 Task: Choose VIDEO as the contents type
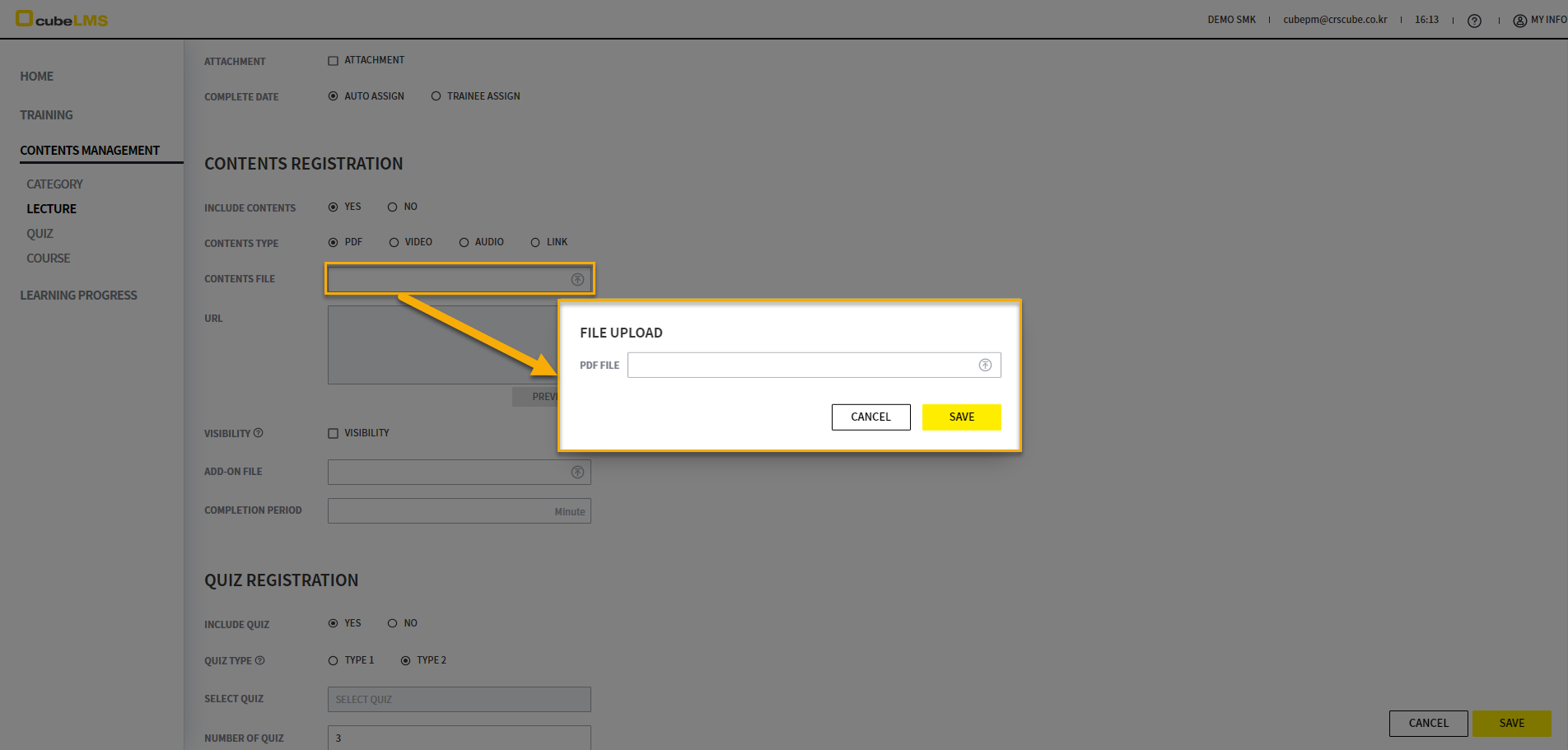click(x=394, y=243)
